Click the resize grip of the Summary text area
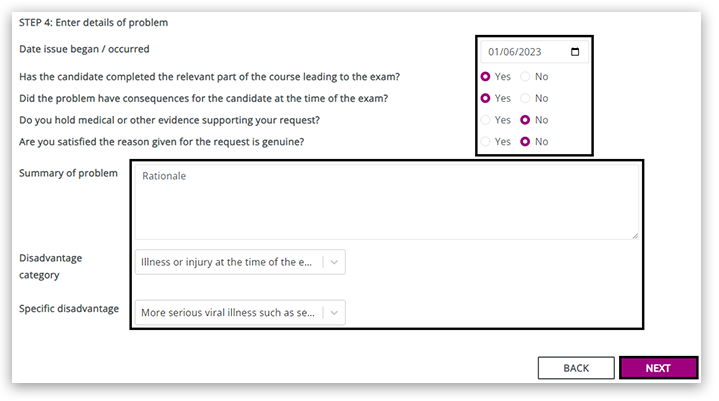This screenshot has width=719, height=401. tap(635, 235)
